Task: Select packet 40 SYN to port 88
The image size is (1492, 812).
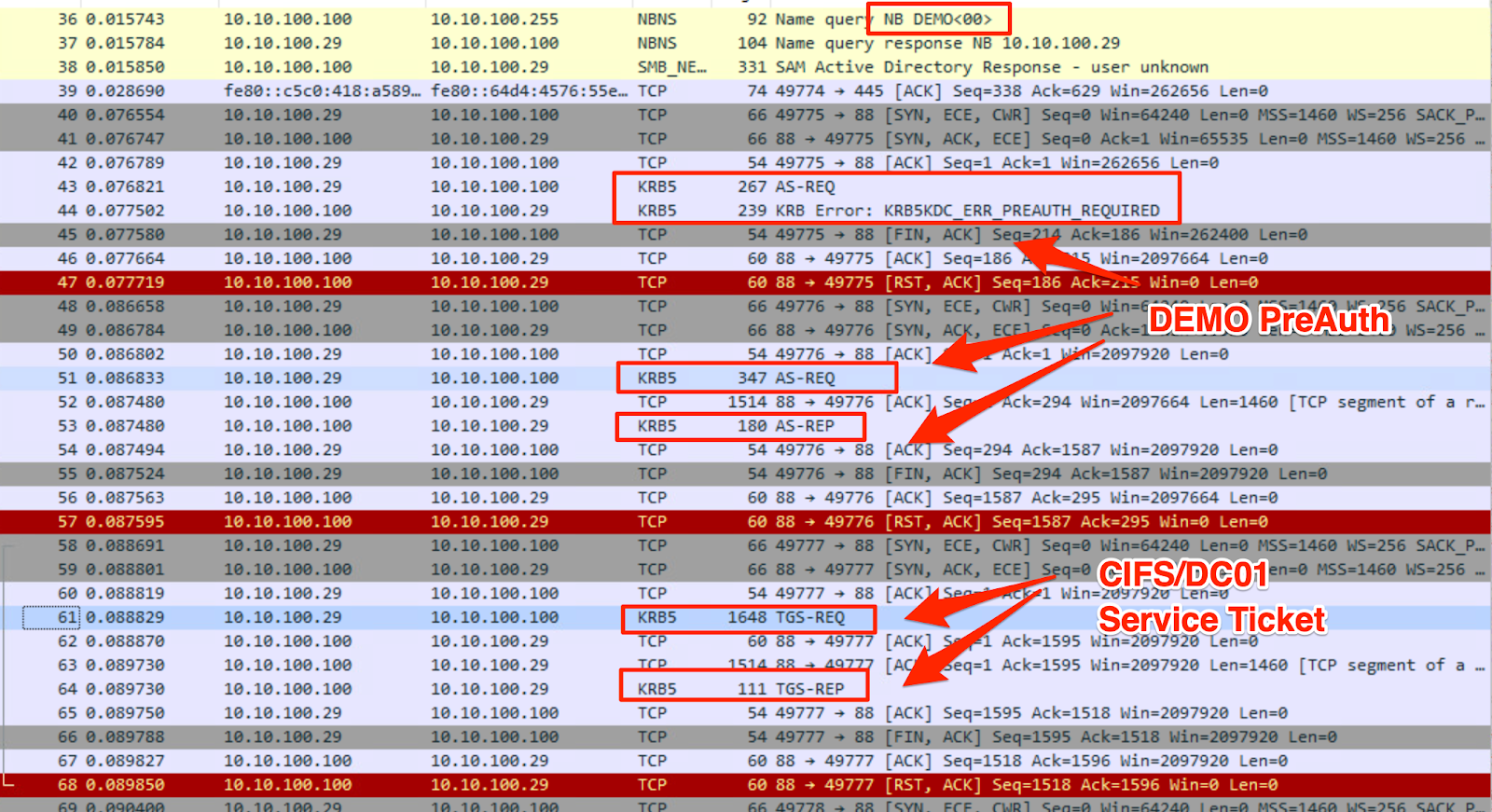Action: point(559,116)
